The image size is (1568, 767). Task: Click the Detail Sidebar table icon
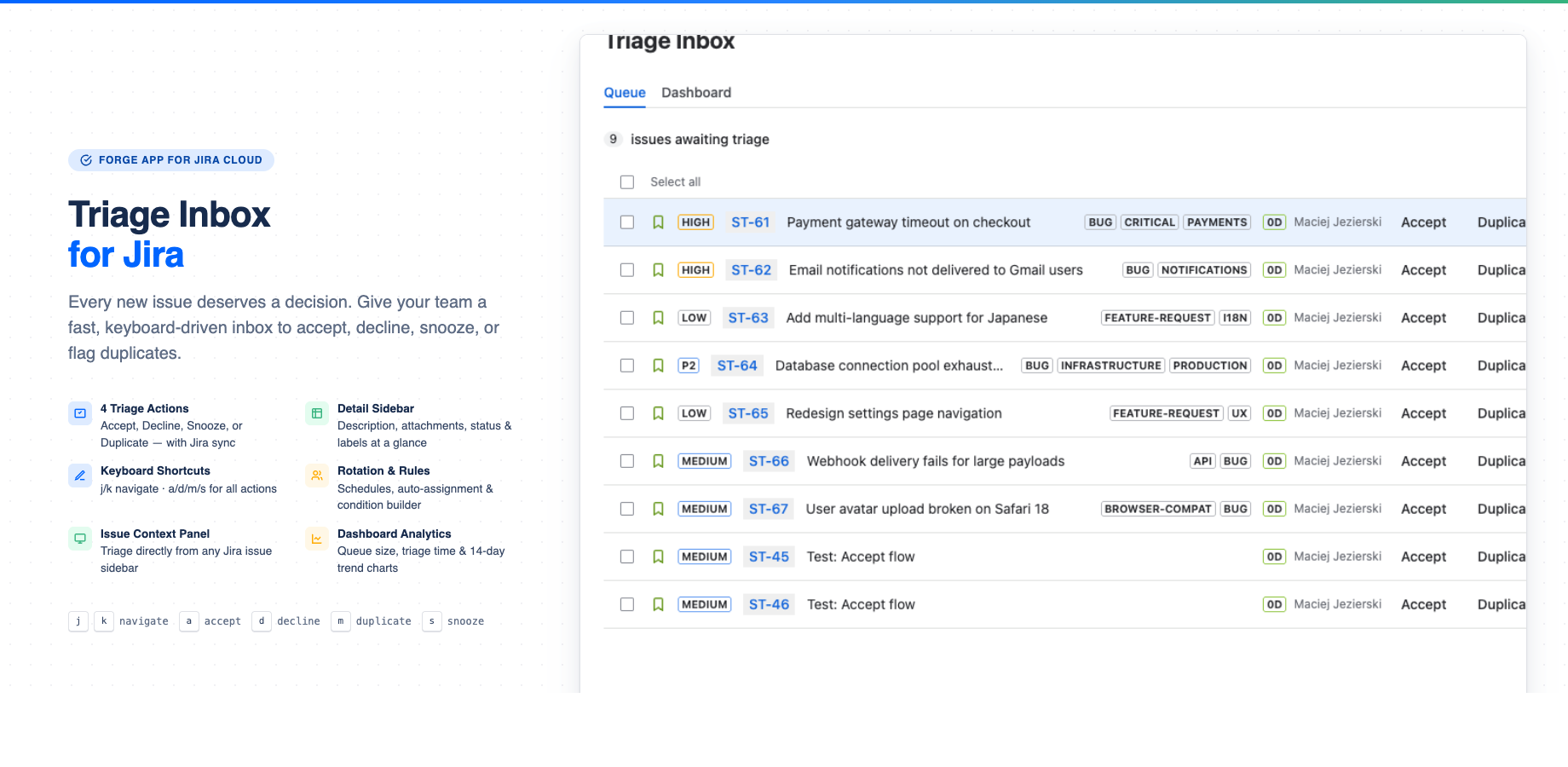click(x=316, y=412)
